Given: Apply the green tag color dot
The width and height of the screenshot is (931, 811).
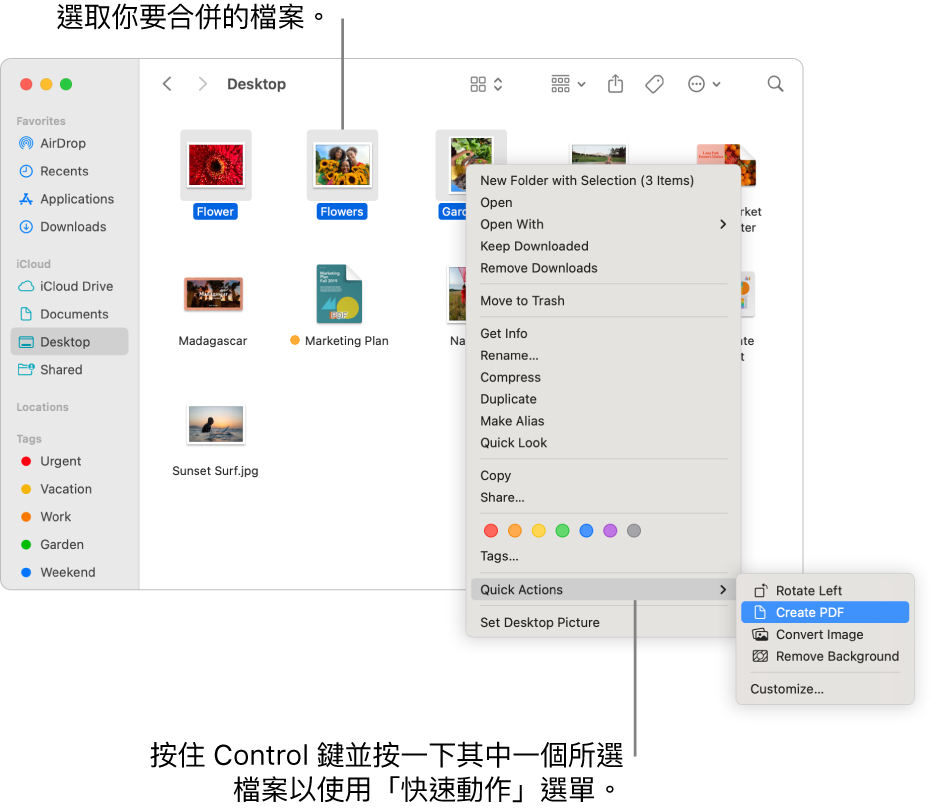Looking at the screenshot, I should pyautogui.click(x=562, y=531).
